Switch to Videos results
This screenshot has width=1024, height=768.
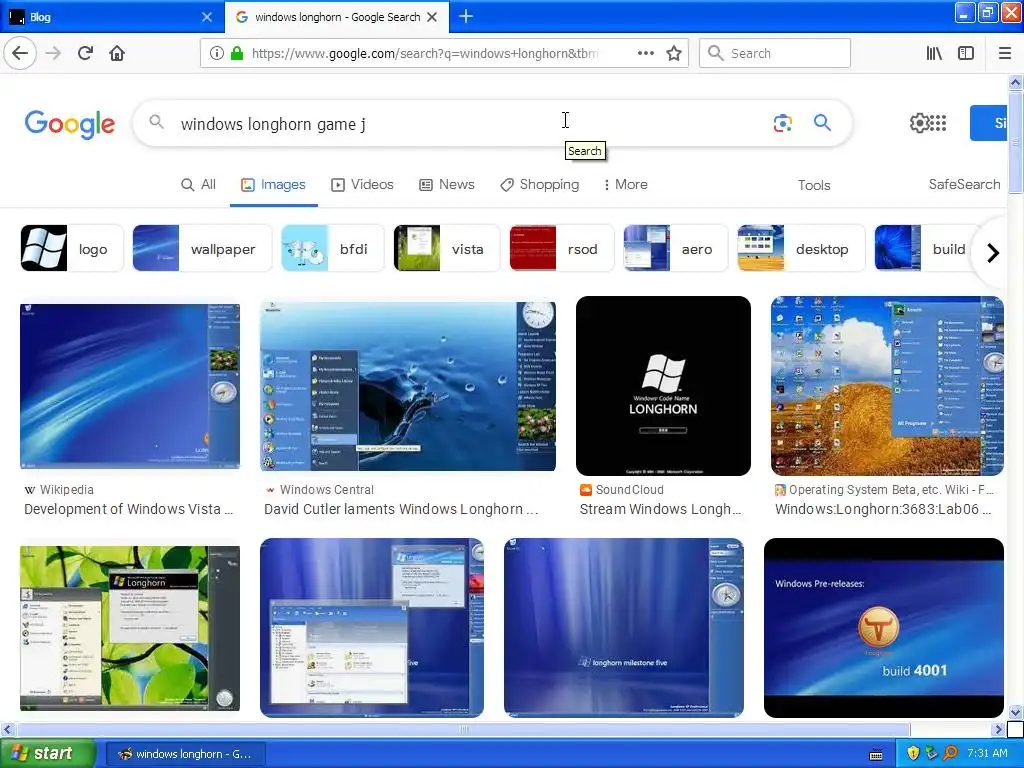[x=362, y=185]
